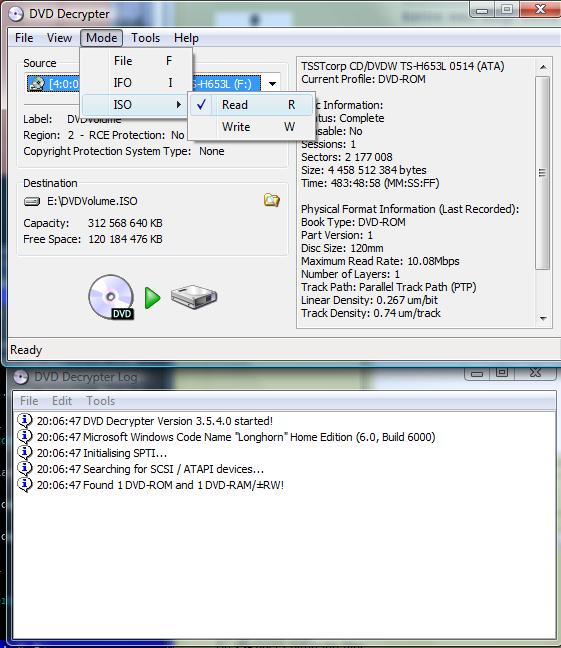Open the Tools menu in the Log window
This screenshot has width=561, height=648.
tap(100, 401)
